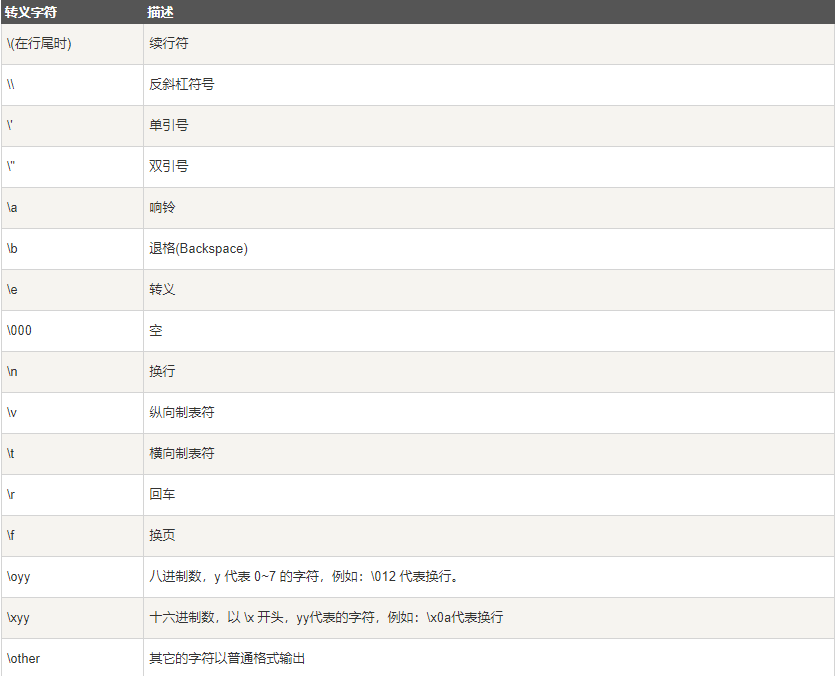Select the 纵向制表符 description
The width and height of the screenshot is (836, 676).
point(181,413)
